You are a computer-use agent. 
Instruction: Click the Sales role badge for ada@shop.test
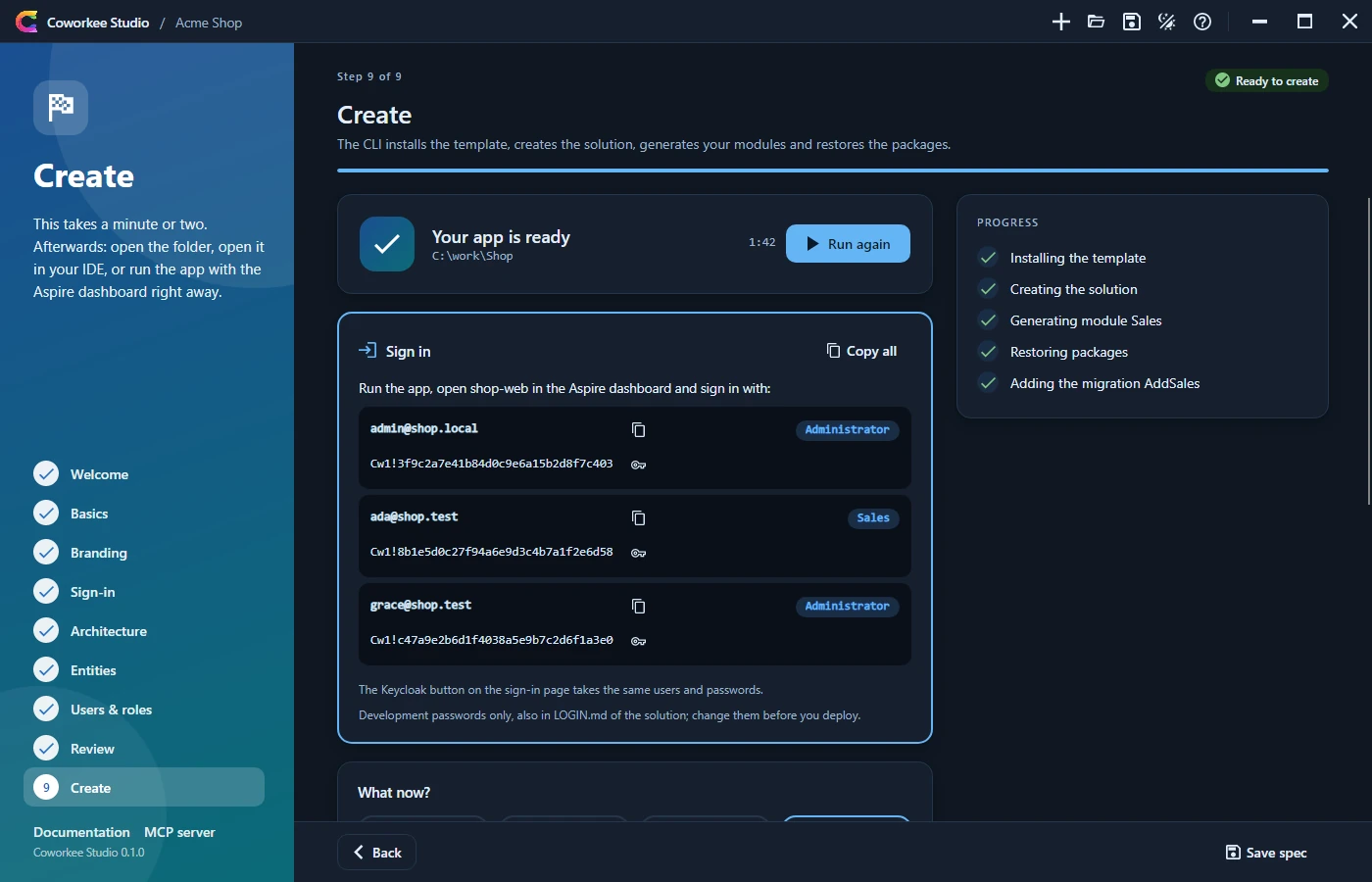(873, 517)
